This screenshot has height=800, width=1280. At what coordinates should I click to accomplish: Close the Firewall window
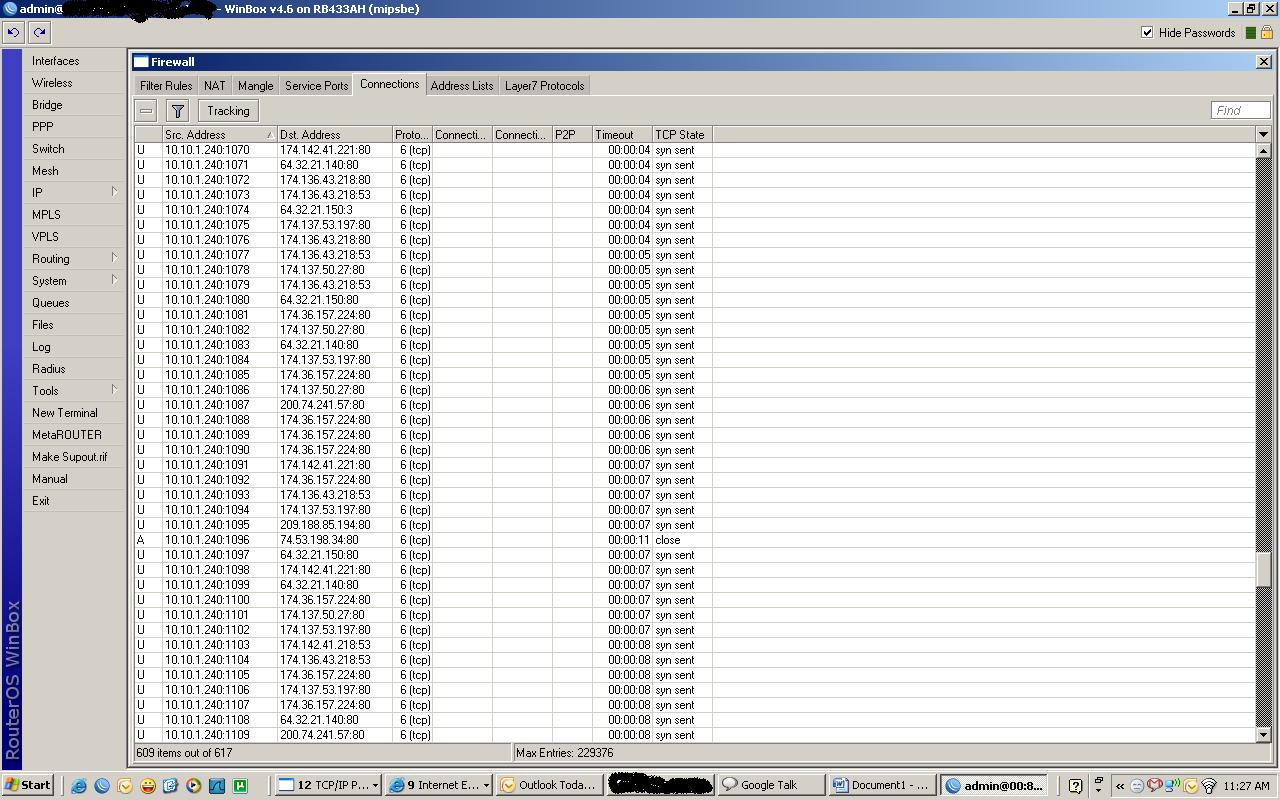(1263, 61)
